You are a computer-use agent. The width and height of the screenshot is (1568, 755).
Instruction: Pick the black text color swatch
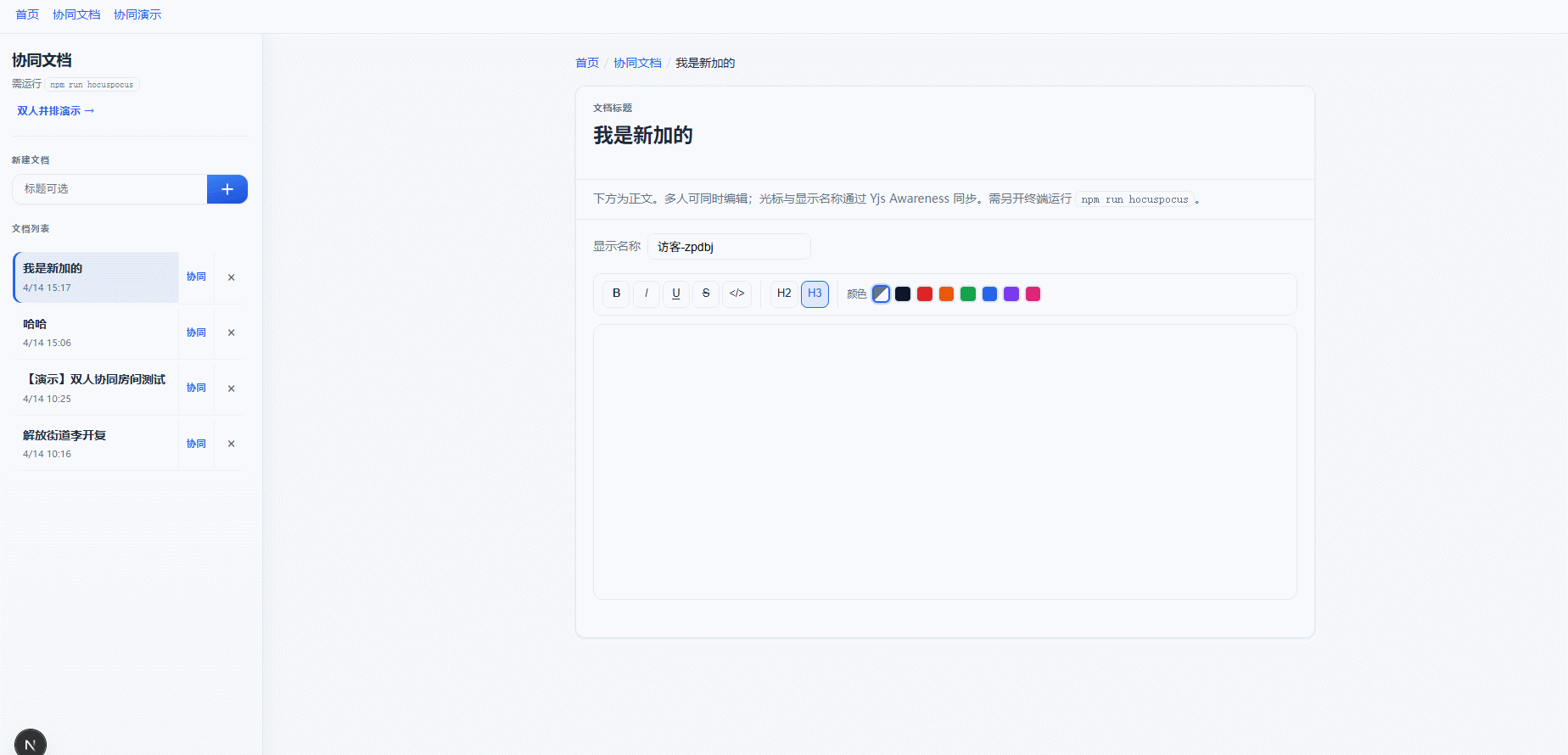click(x=903, y=294)
